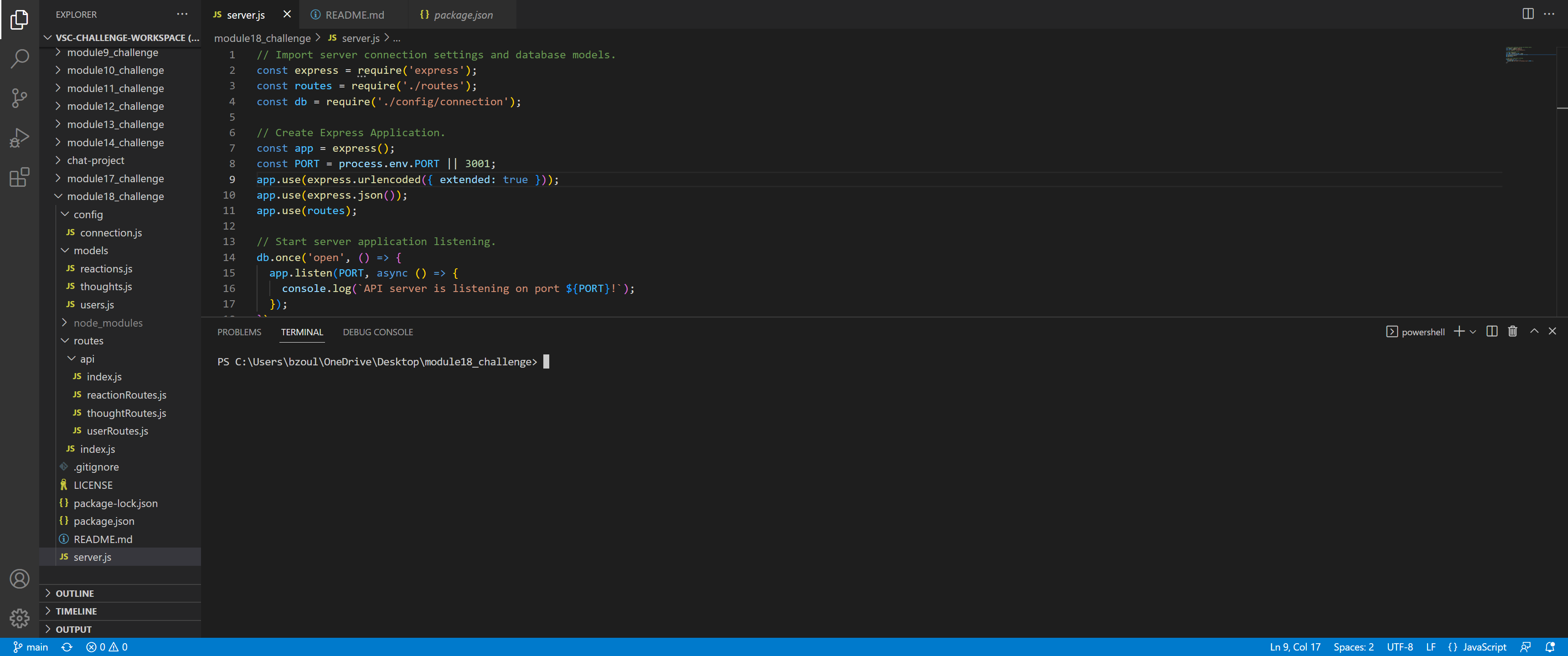Open a new terminal with the plus icon

tap(1459, 332)
